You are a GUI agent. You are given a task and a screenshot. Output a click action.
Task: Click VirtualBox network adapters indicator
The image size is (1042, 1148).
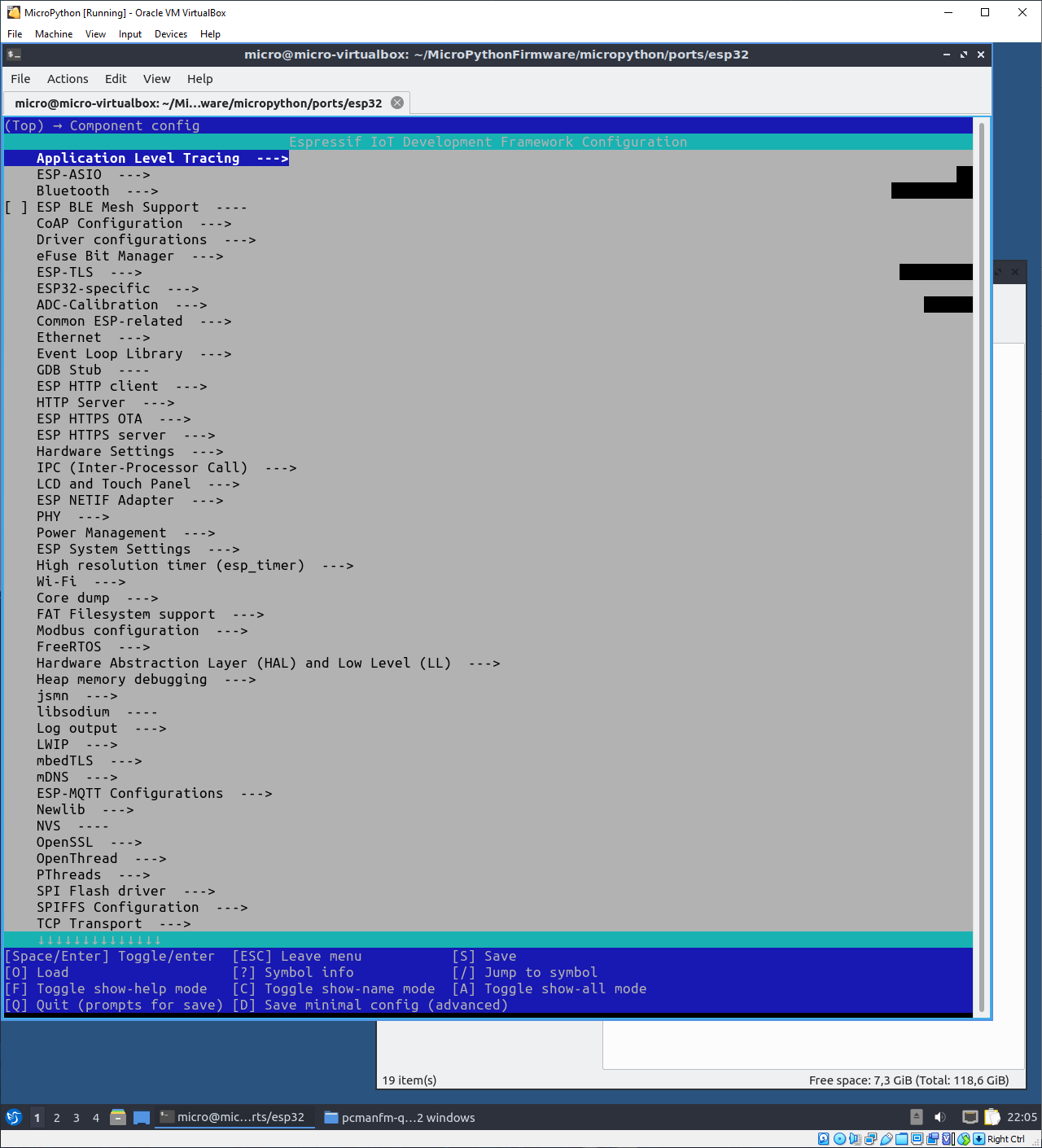[871, 1139]
